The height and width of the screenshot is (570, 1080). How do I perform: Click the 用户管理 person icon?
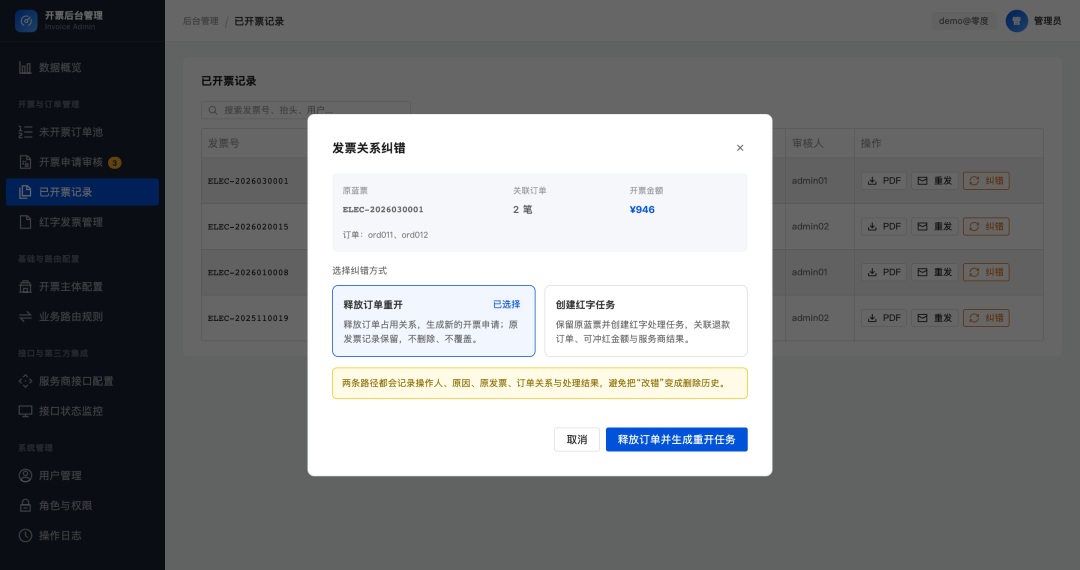click(25, 476)
